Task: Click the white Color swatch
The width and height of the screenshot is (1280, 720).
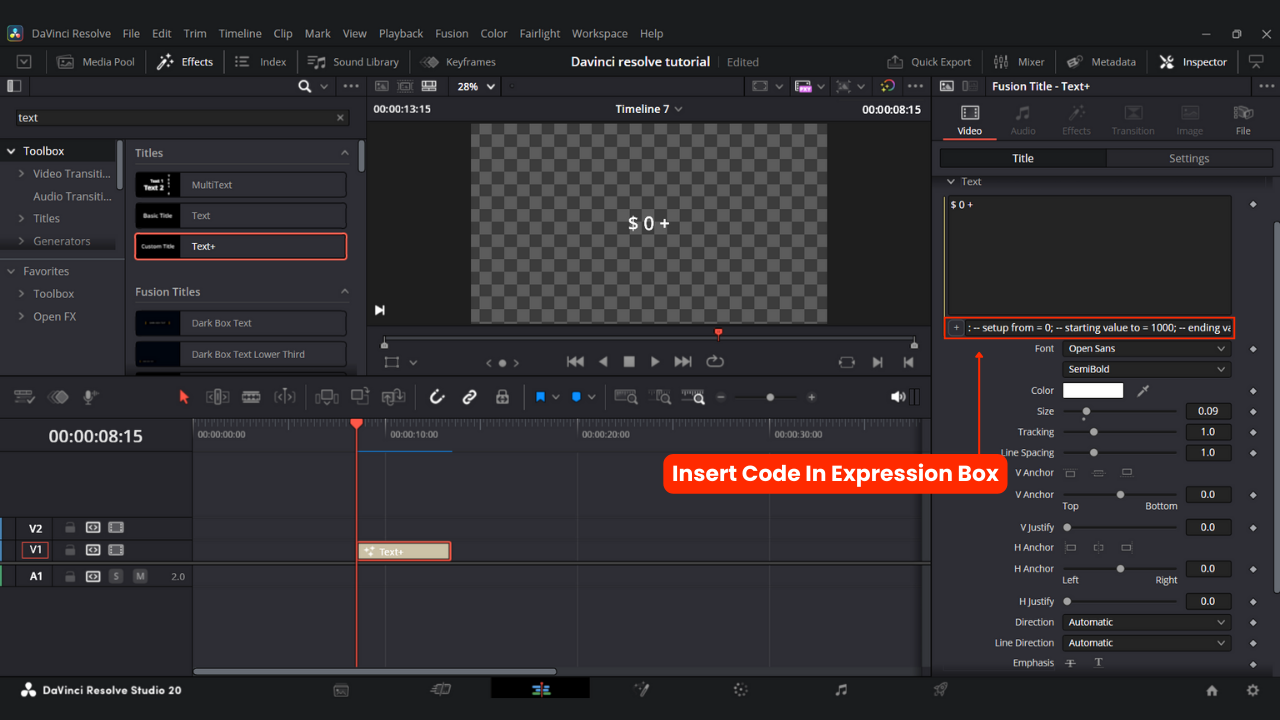Action: (x=1092, y=391)
